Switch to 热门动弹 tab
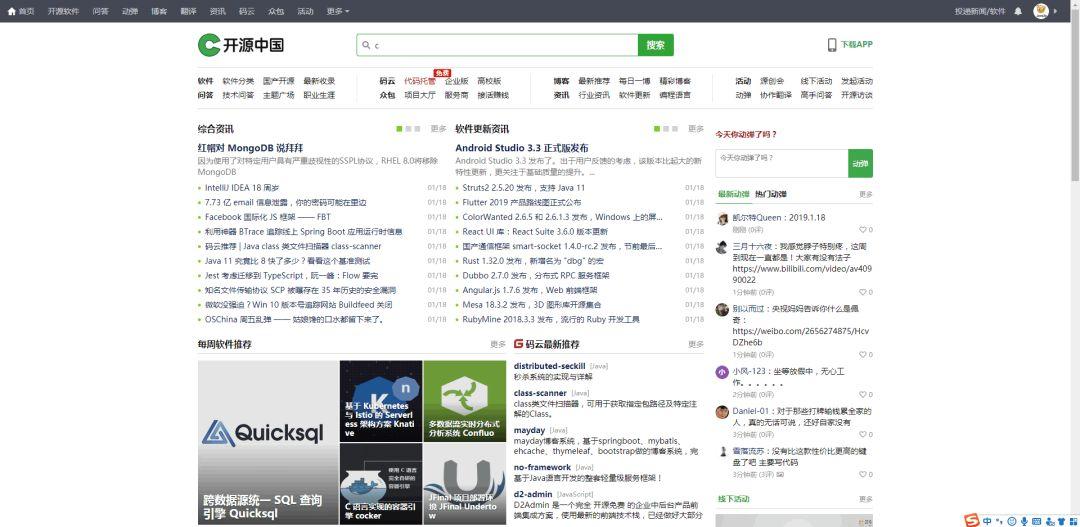 click(770, 194)
